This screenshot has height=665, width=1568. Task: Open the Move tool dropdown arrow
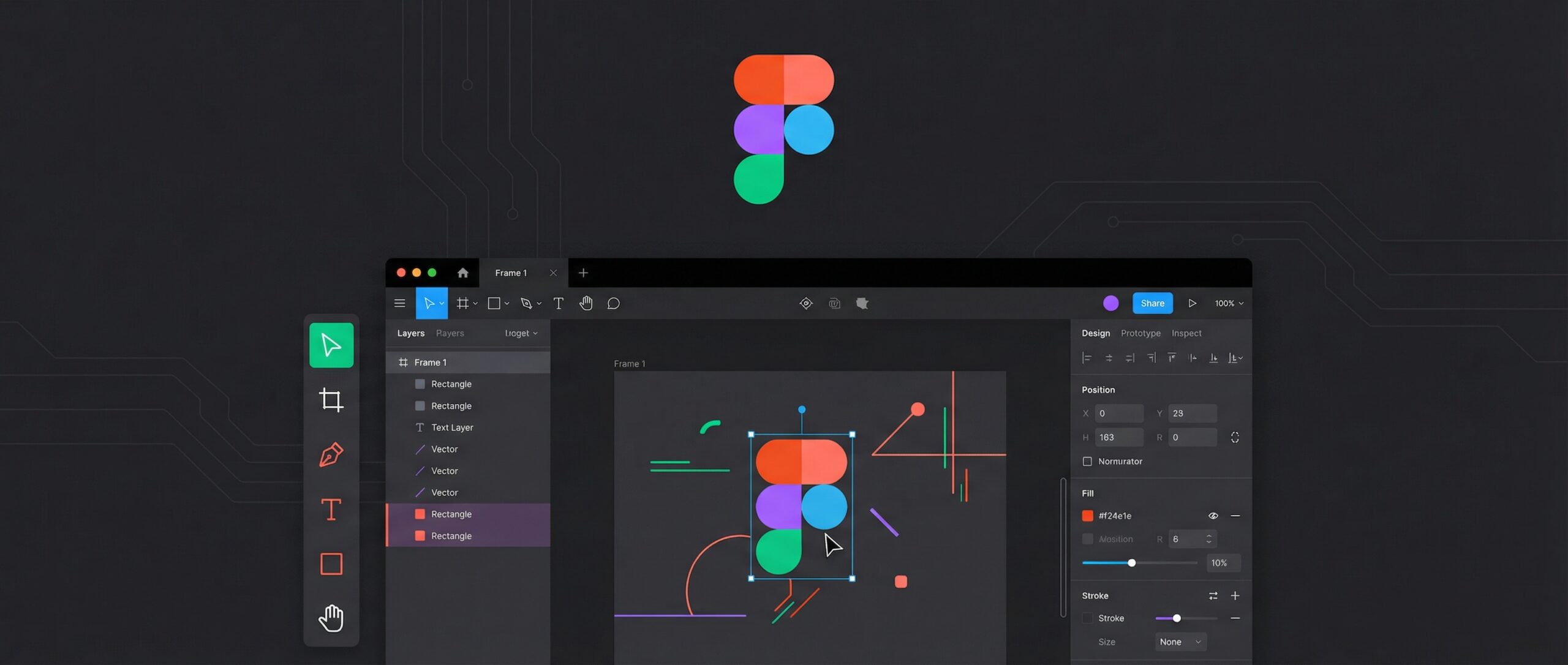coord(442,302)
